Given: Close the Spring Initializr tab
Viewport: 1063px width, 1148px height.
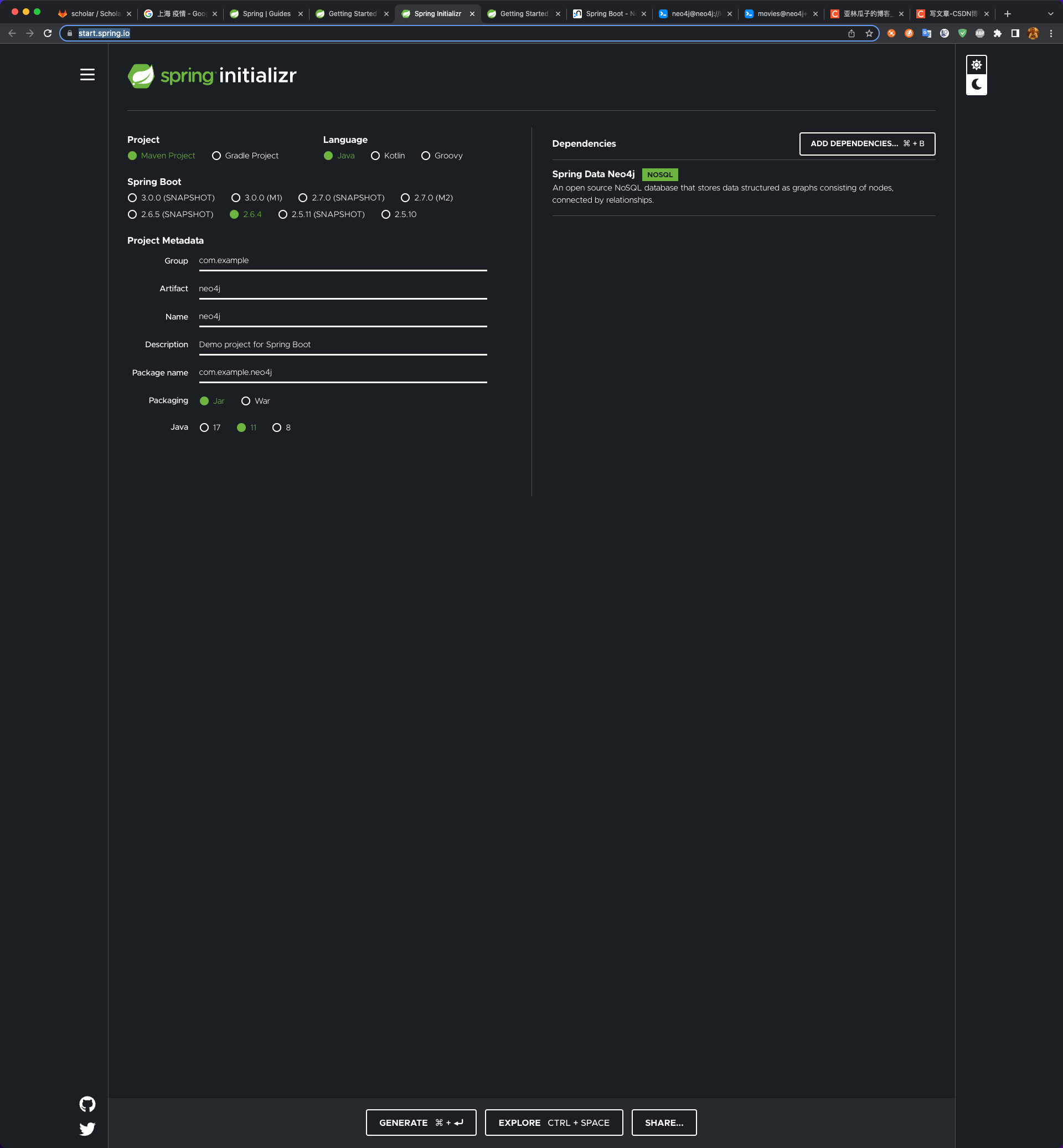Looking at the screenshot, I should [x=472, y=14].
